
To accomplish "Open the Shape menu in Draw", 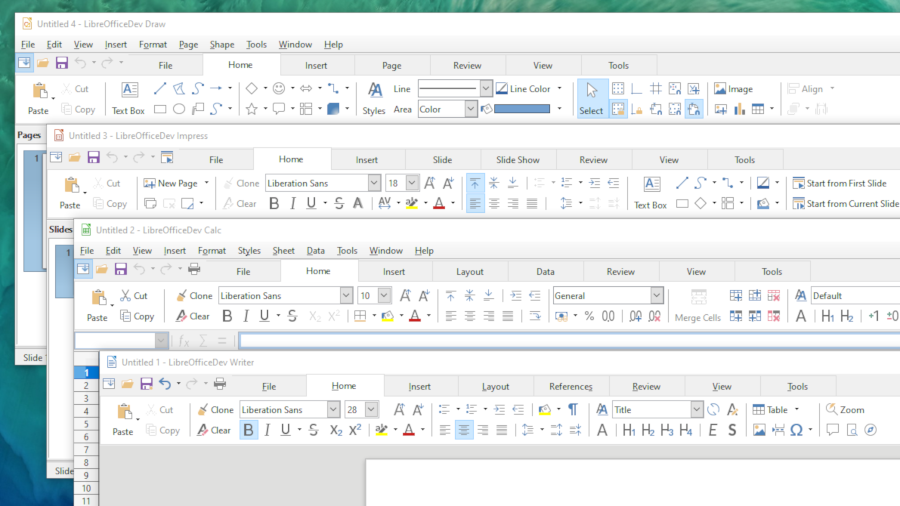I will point(222,44).
